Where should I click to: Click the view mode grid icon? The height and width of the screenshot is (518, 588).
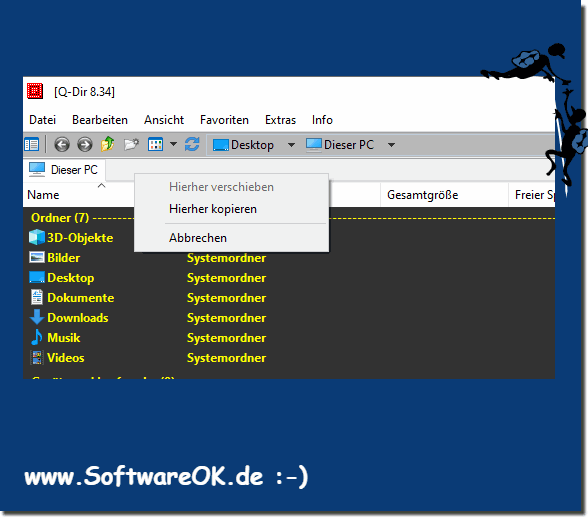coord(155,144)
